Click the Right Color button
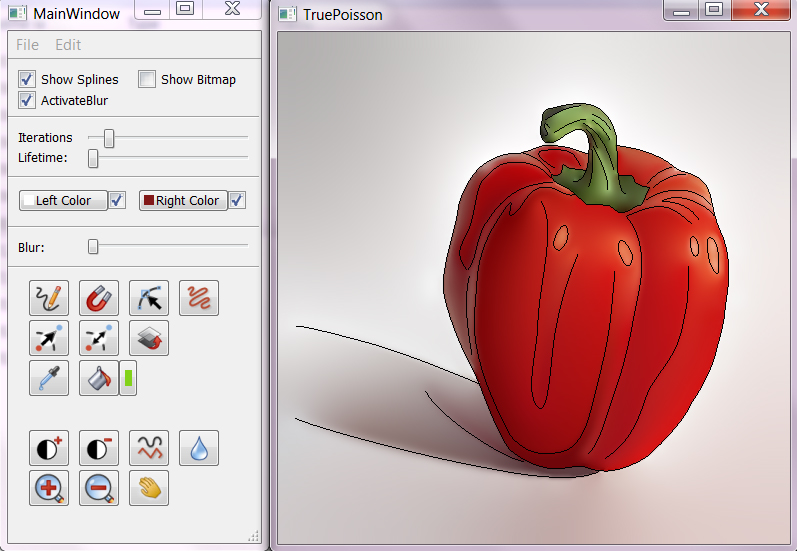Viewport: 797px width, 551px height. coord(183,200)
